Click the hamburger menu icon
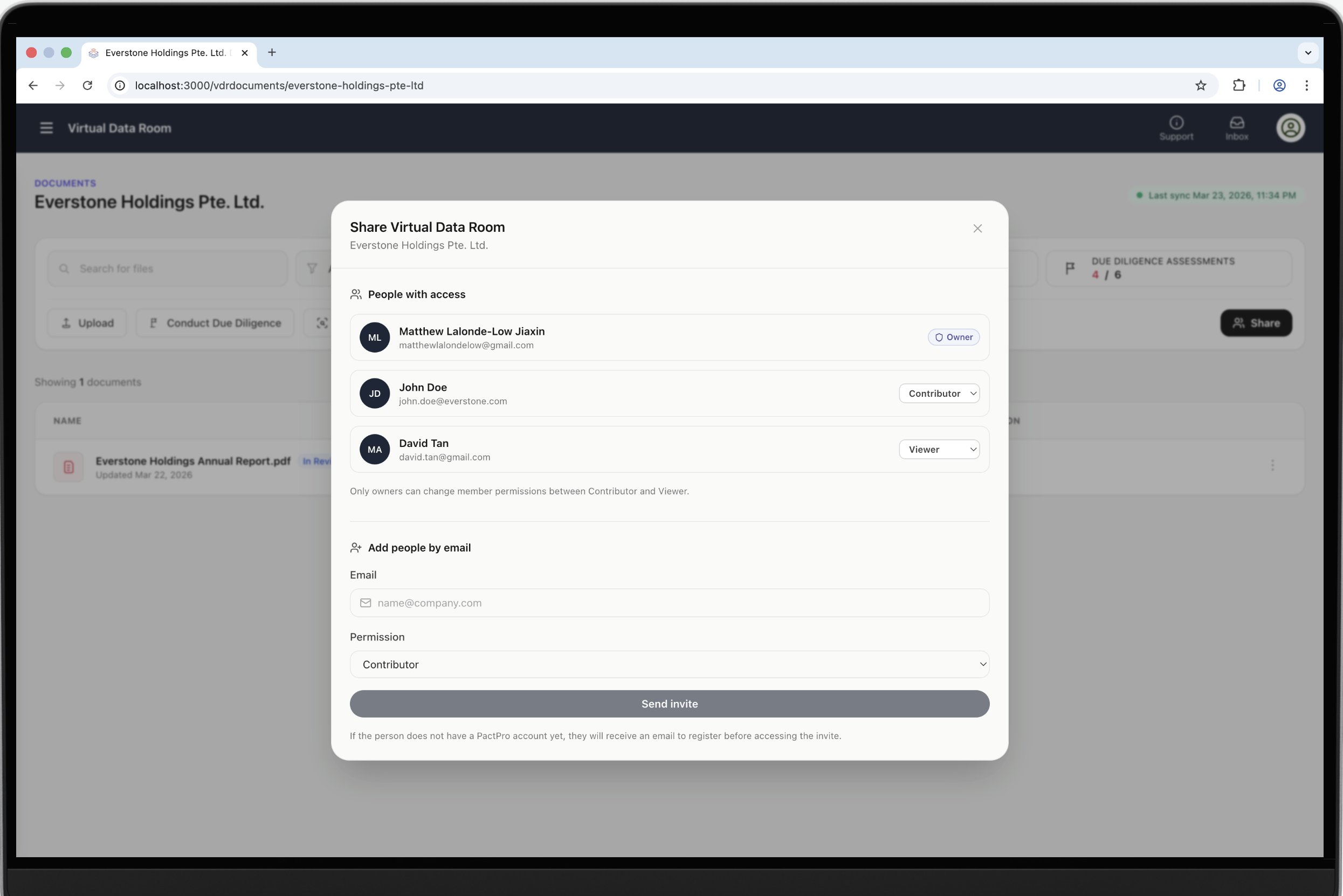Image resolution: width=1343 pixels, height=896 pixels. coord(46,128)
